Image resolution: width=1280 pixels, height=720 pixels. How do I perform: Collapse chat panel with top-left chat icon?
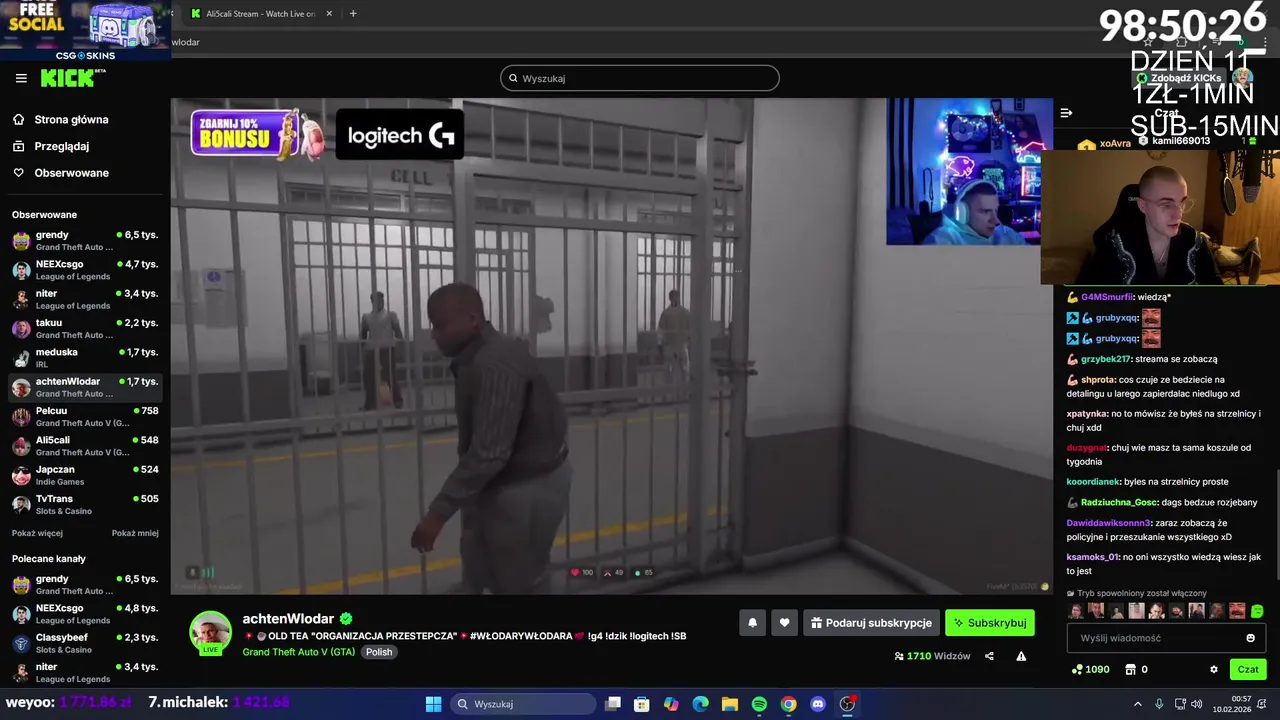click(1066, 113)
